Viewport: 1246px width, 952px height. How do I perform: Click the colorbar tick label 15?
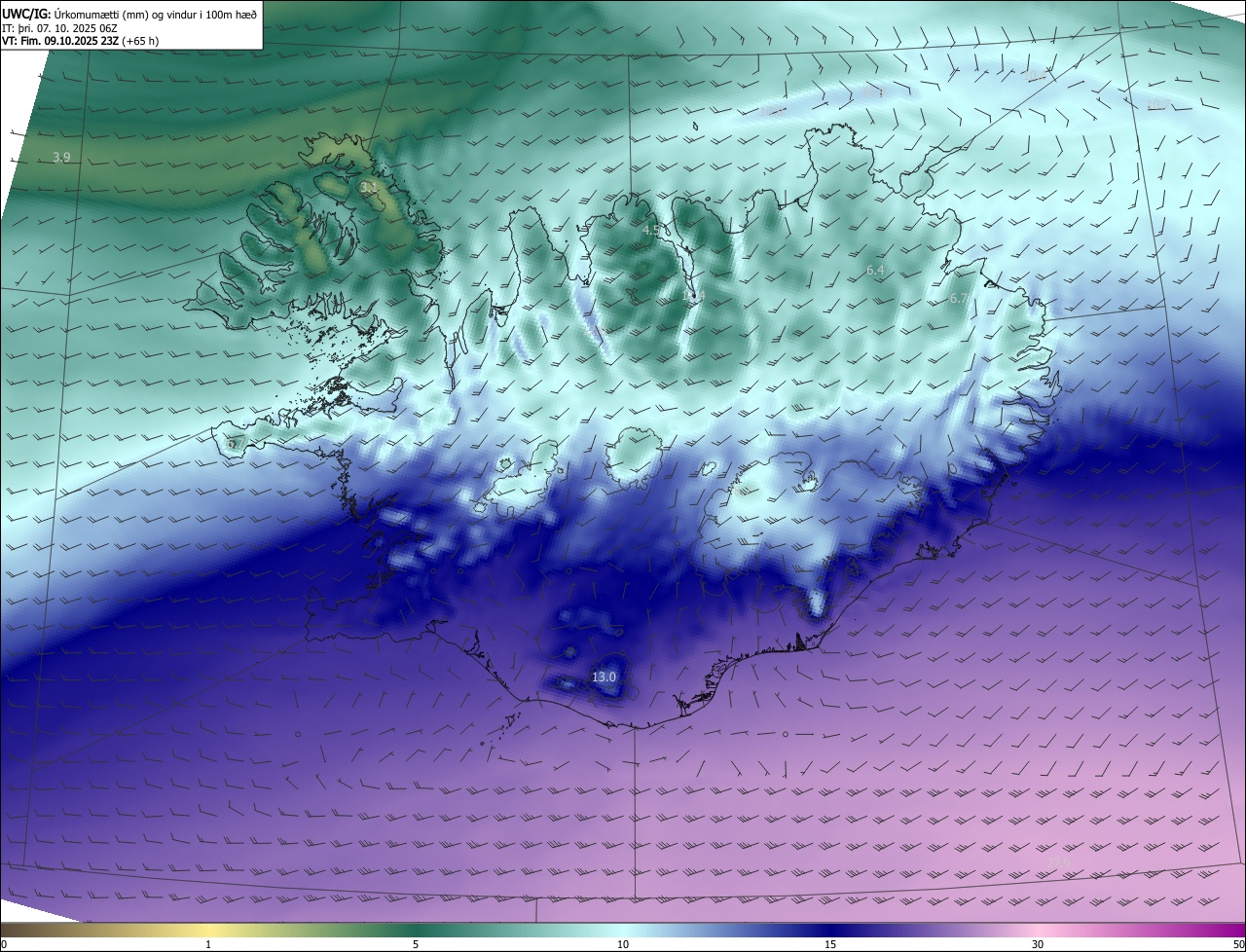coord(830,944)
